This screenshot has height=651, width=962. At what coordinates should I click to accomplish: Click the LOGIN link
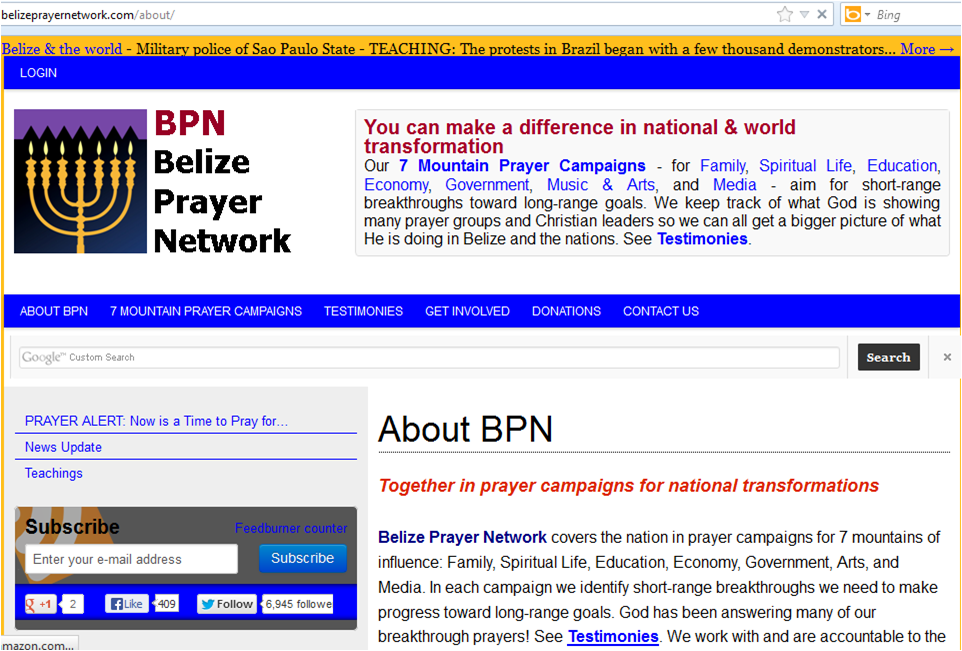38,73
